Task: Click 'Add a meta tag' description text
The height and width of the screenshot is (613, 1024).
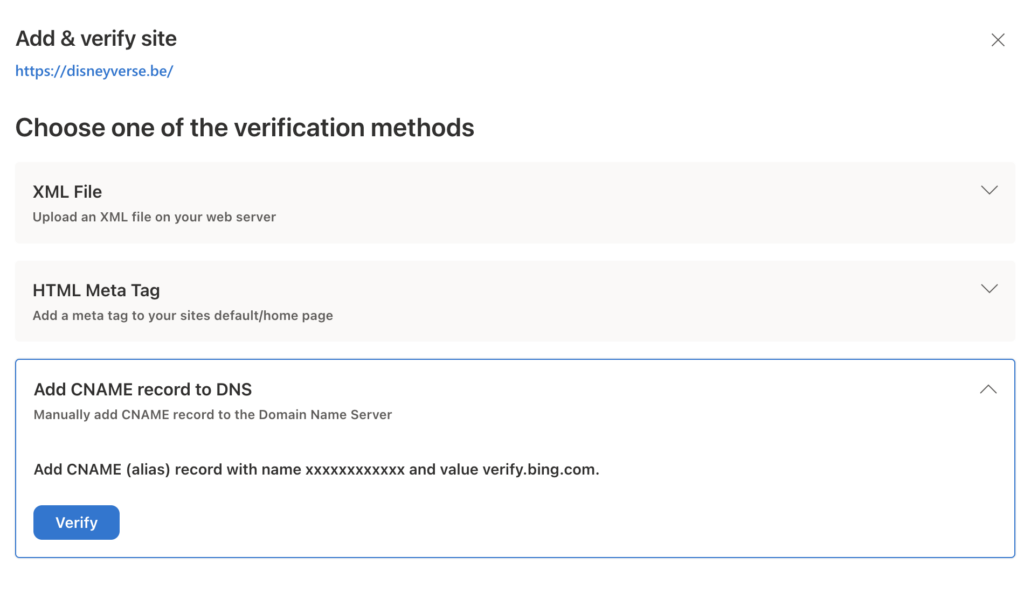Action: click(x=182, y=316)
